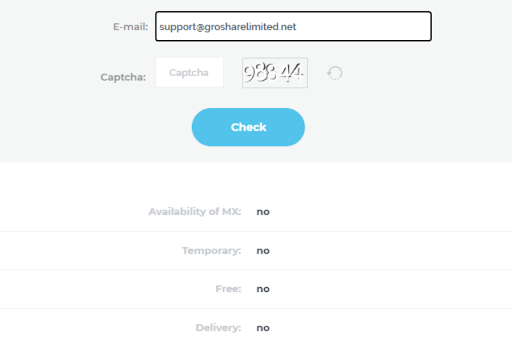Click the divider line under the Temporary row

pyautogui.click(x=256, y=269)
